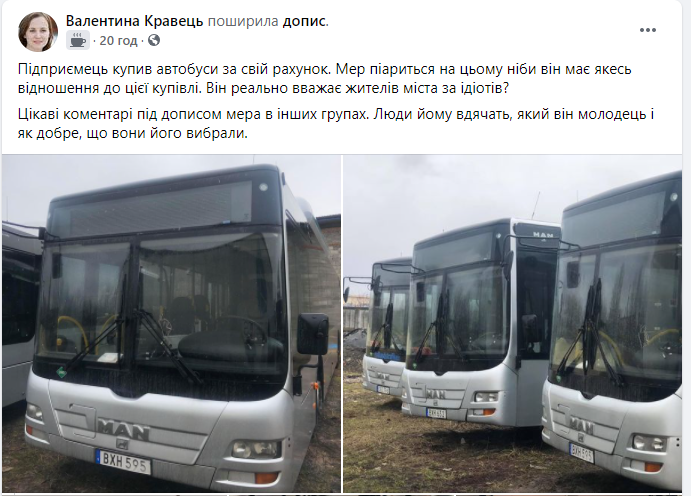Image resolution: width=691 pixels, height=496 pixels.
Task: Click the word "поширила" in post header
Action: click(243, 21)
